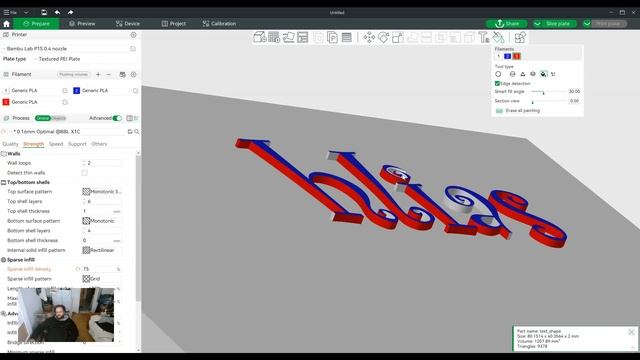Viewport: 640px width, 360px height.
Task: Open the Others settings tab
Action: tap(99, 144)
